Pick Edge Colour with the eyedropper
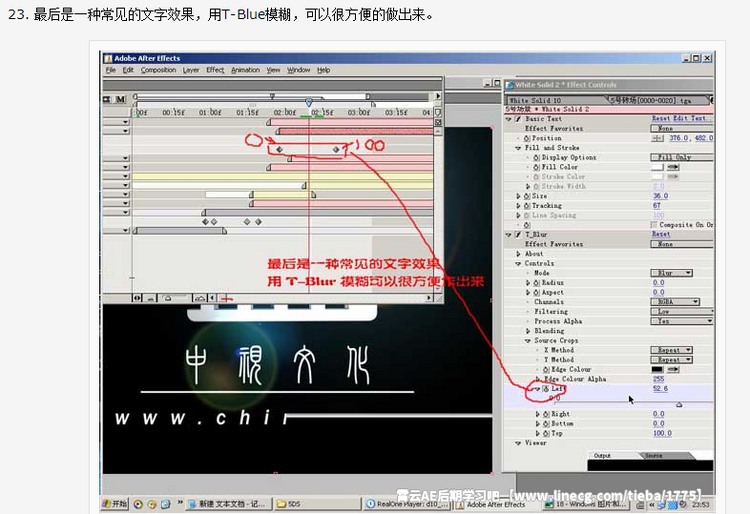Image resolution: width=750 pixels, height=514 pixels. [x=673, y=369]
